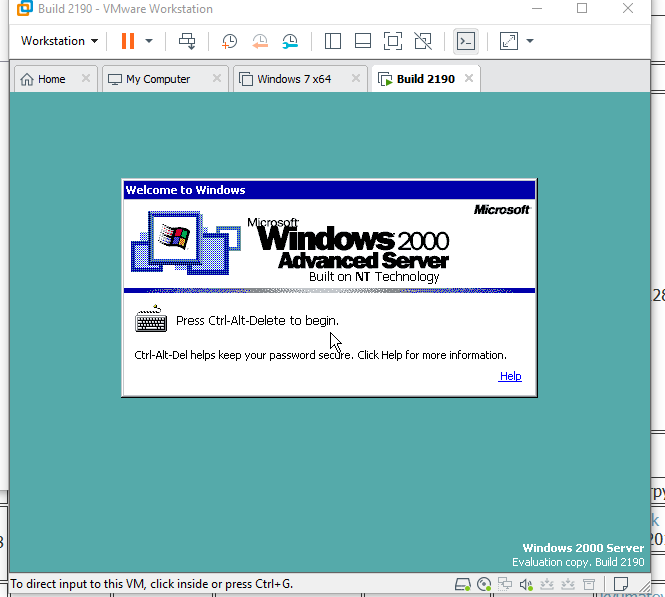Click the Help link in Welcome dialog
This screenshot has width=665, height=597.
(x=510, y=376)
